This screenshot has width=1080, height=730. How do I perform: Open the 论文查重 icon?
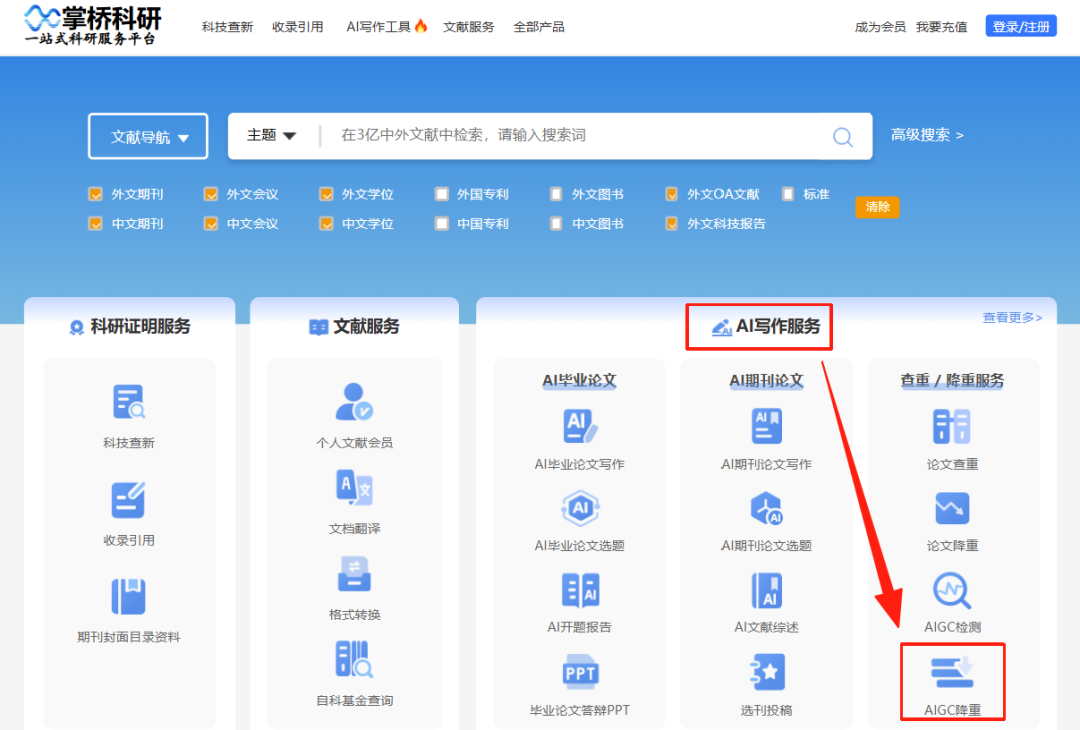[x=952, y=426]
